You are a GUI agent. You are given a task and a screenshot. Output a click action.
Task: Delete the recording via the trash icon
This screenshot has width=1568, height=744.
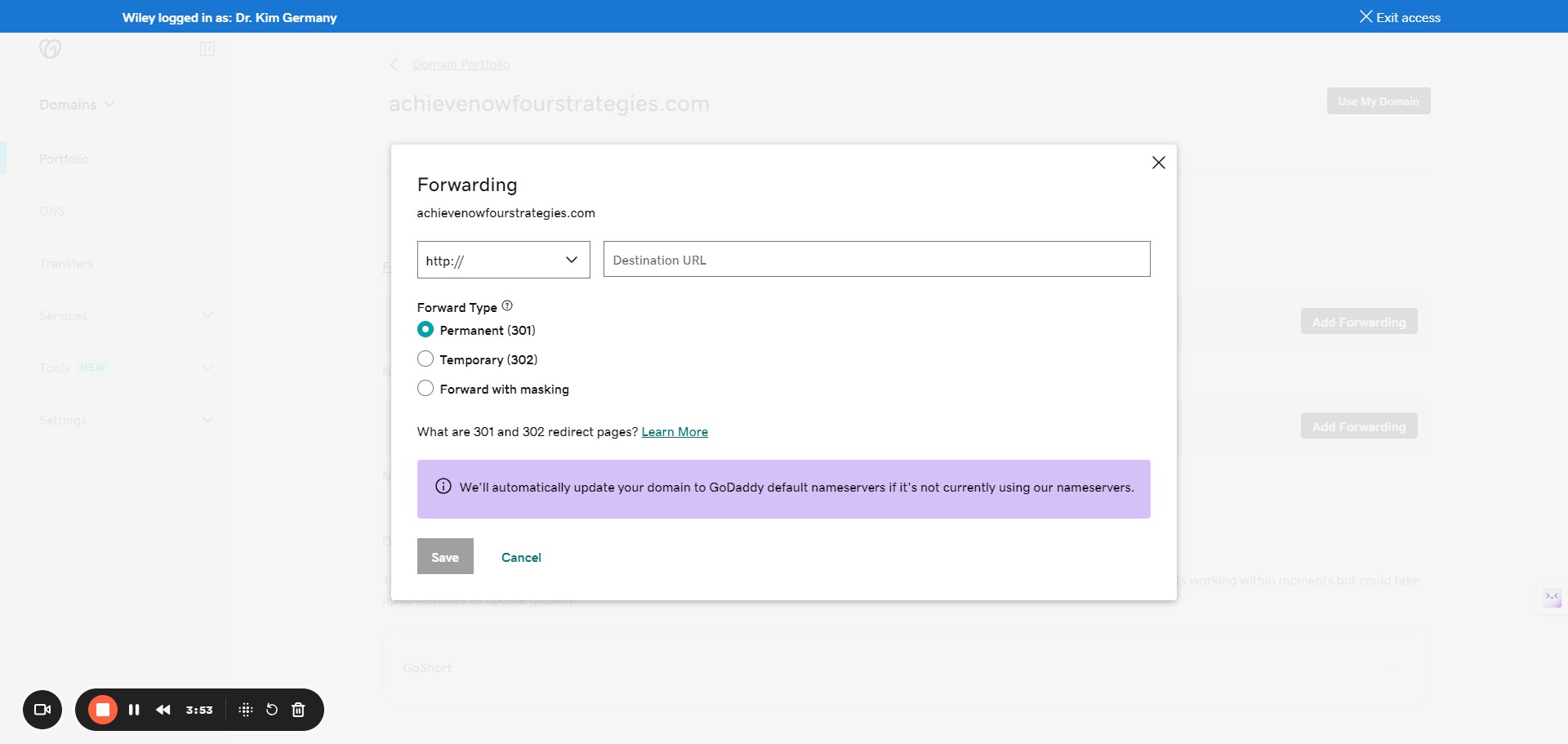(x=298, y=709)
